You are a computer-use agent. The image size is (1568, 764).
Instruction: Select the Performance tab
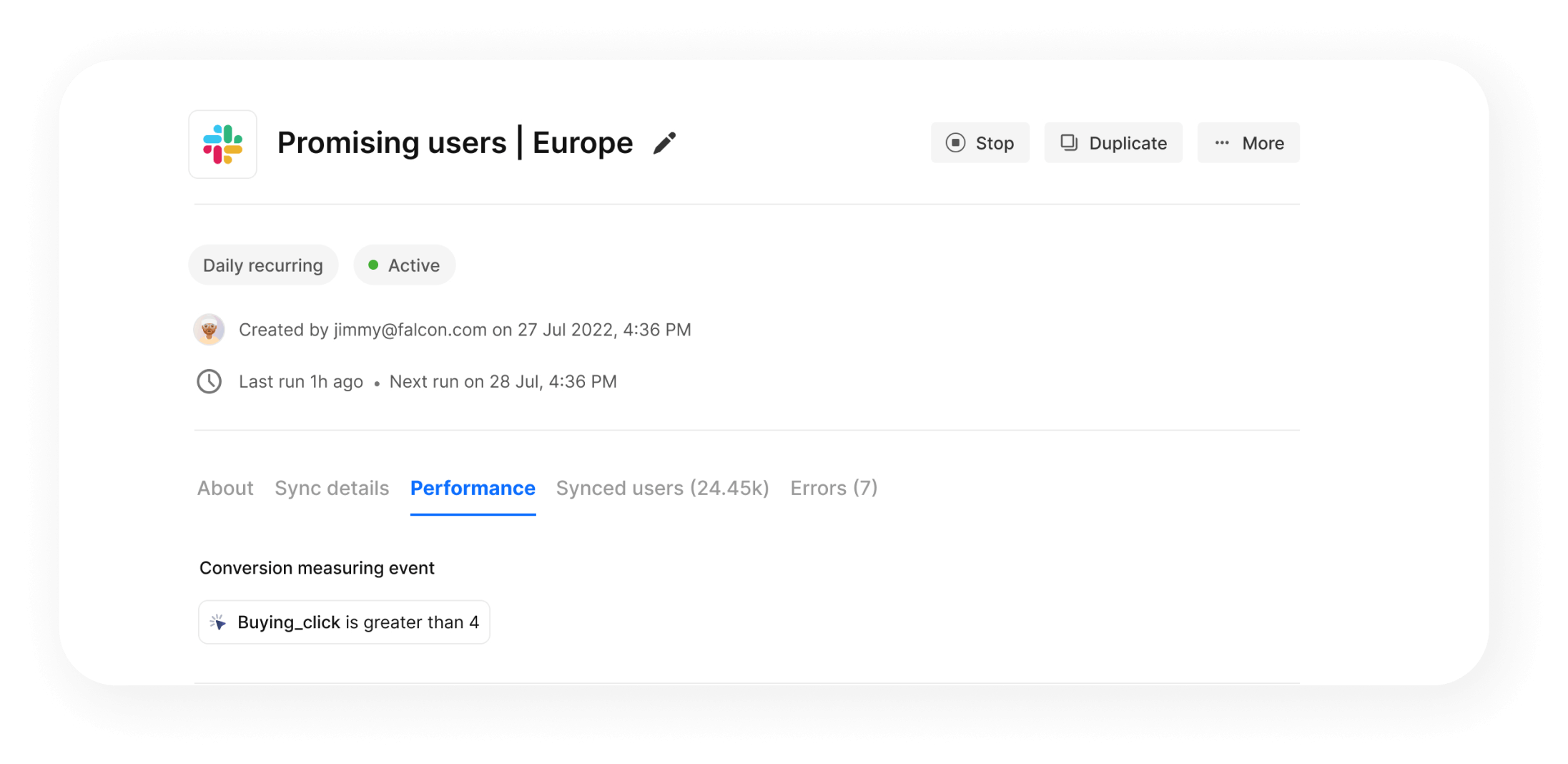473,488
